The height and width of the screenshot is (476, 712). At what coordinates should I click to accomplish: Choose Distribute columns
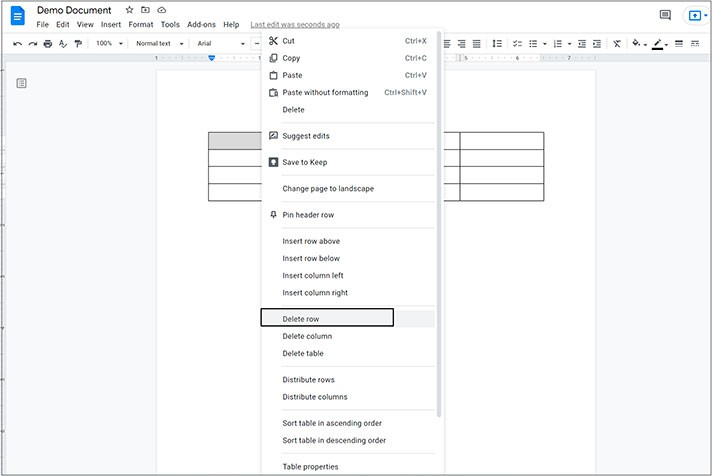coord(348,397)
